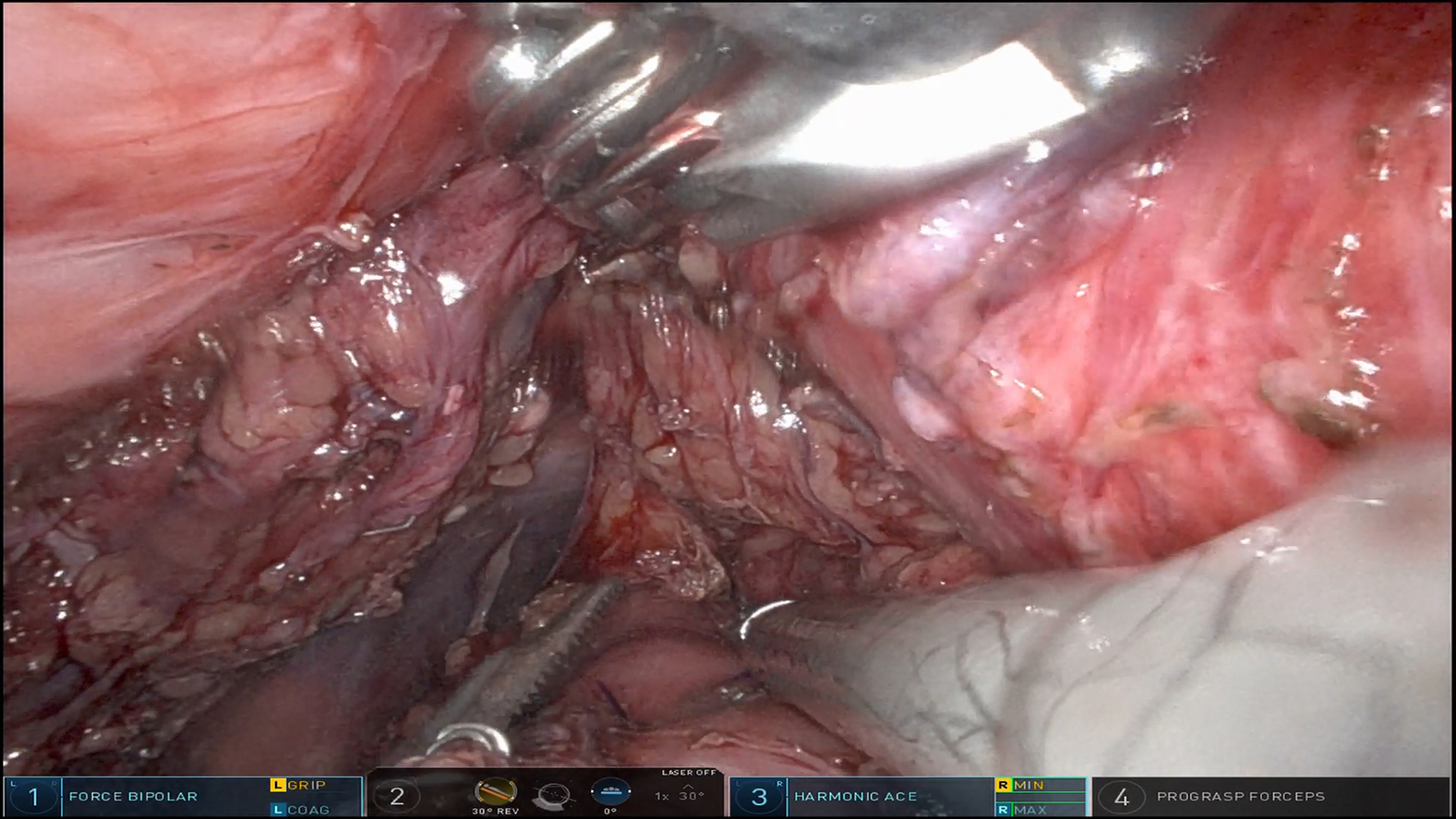This screenshot has width=1456, height=819.
Task: Select arm 2 camera number indicator
Action: (x=397, y=797)
